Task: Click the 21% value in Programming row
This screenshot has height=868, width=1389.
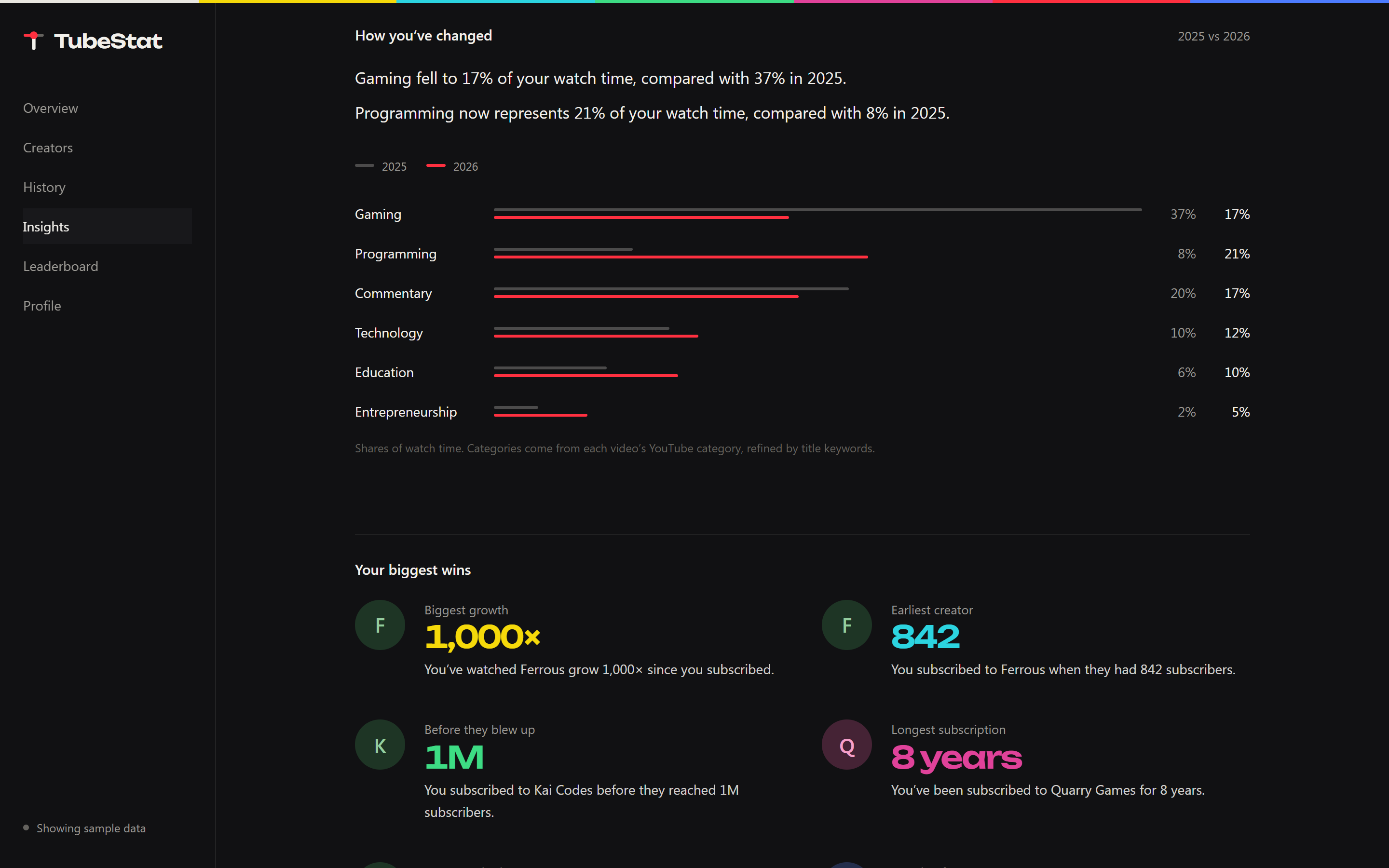Action: [x=1237, y=254]
